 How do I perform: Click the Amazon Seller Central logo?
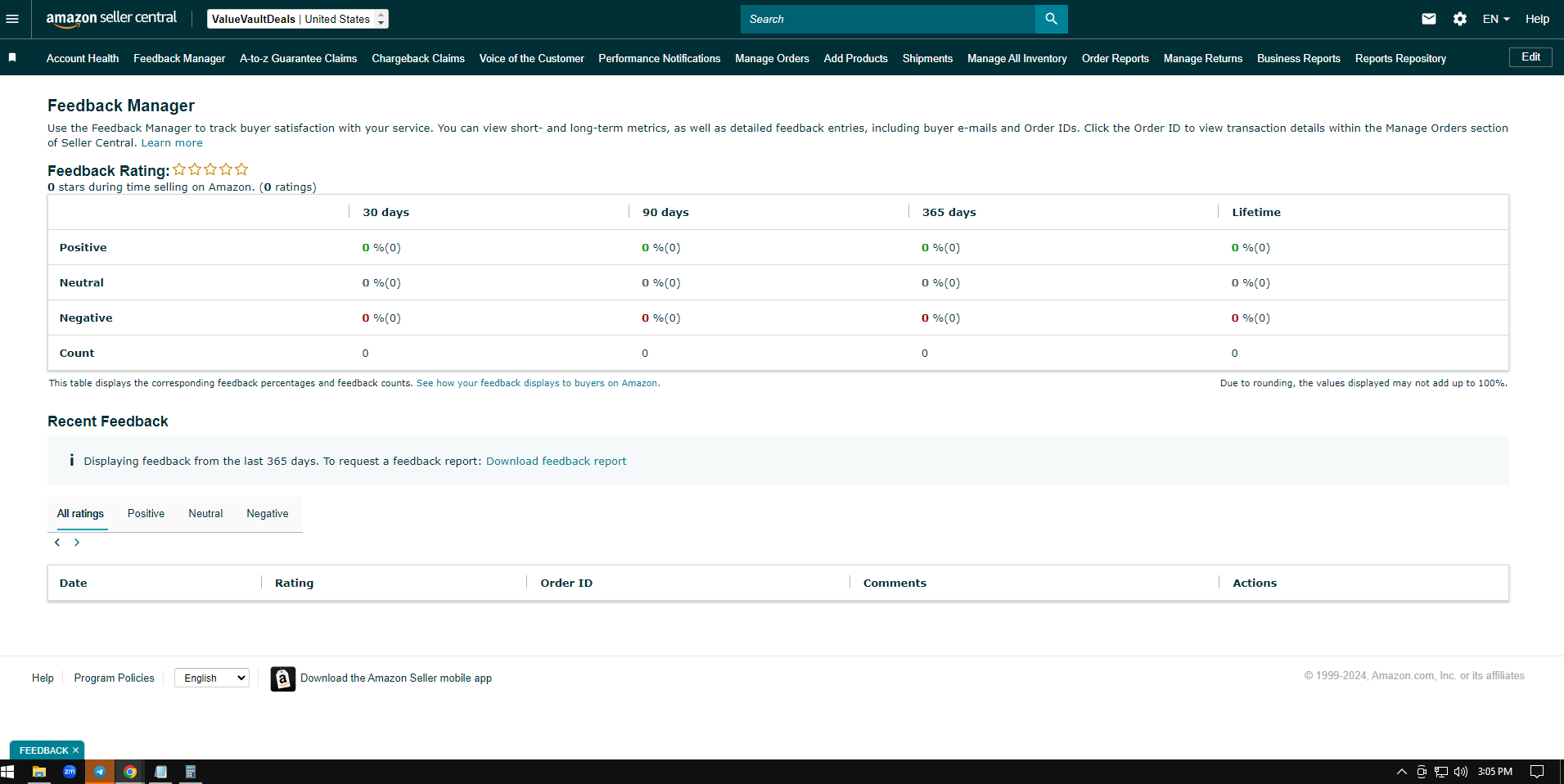(x=111, y=19)
